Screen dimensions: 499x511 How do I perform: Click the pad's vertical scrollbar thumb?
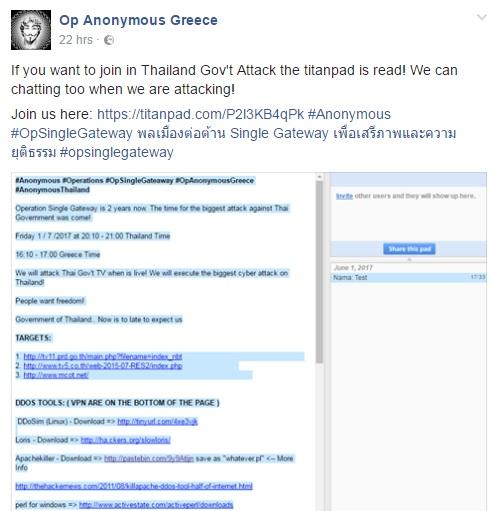point(319,272)
